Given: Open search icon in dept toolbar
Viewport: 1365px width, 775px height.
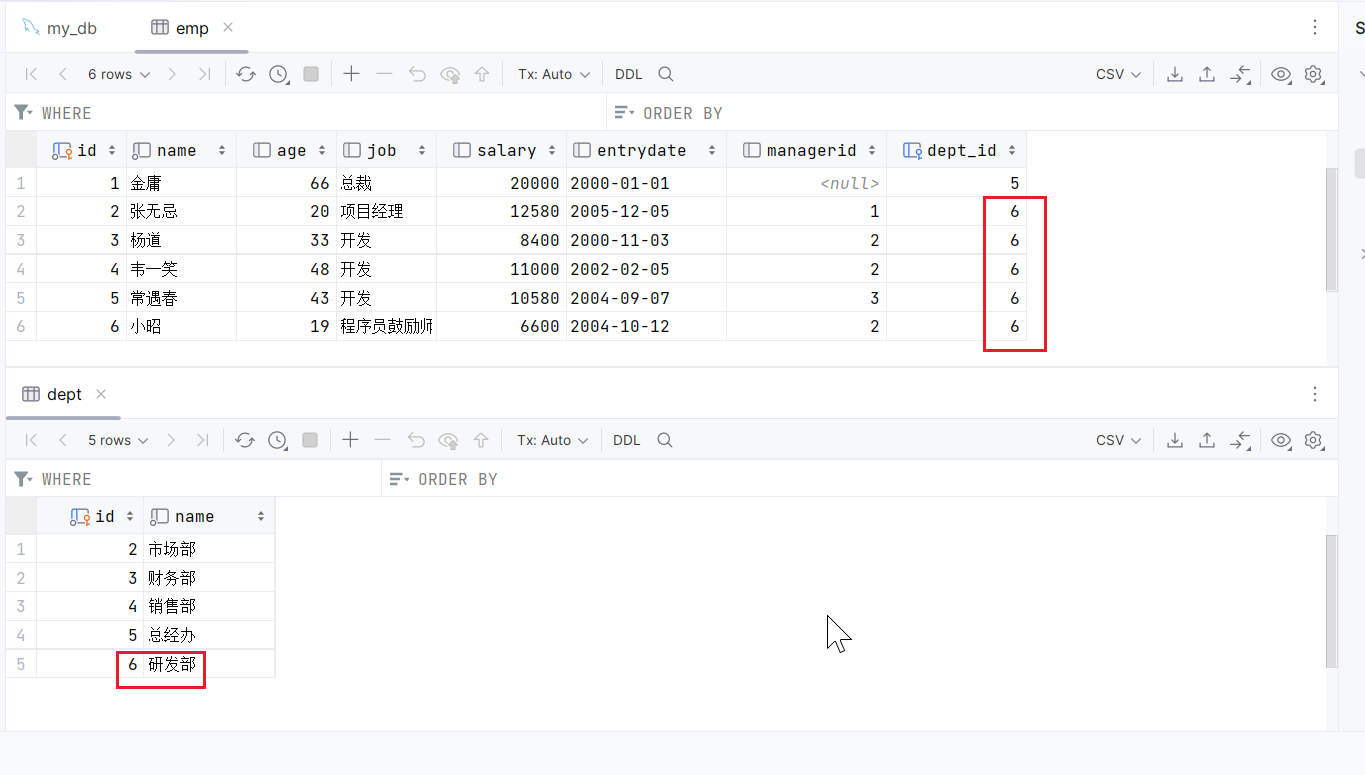Looking at the screenshot, I should (x=665, y=440).
